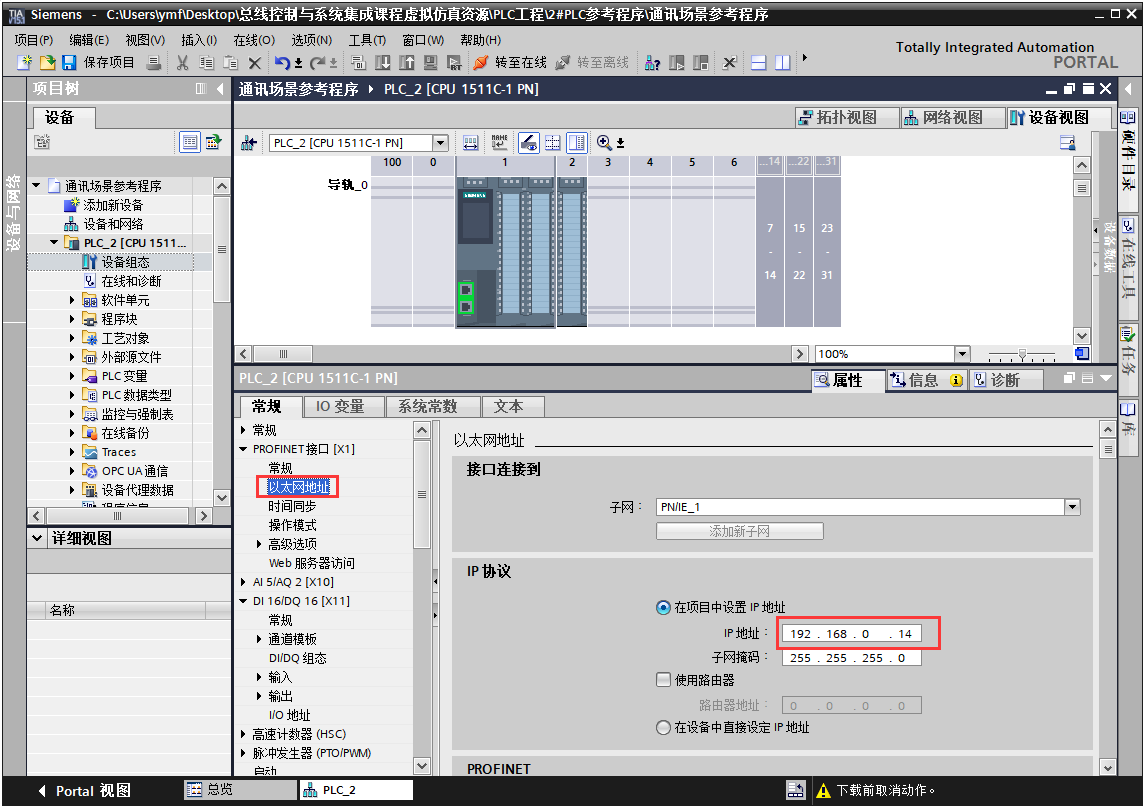Click the device view horizontal scrollbar thumb
This screenshot has width=1145, height=808.
tap(283, 354)
